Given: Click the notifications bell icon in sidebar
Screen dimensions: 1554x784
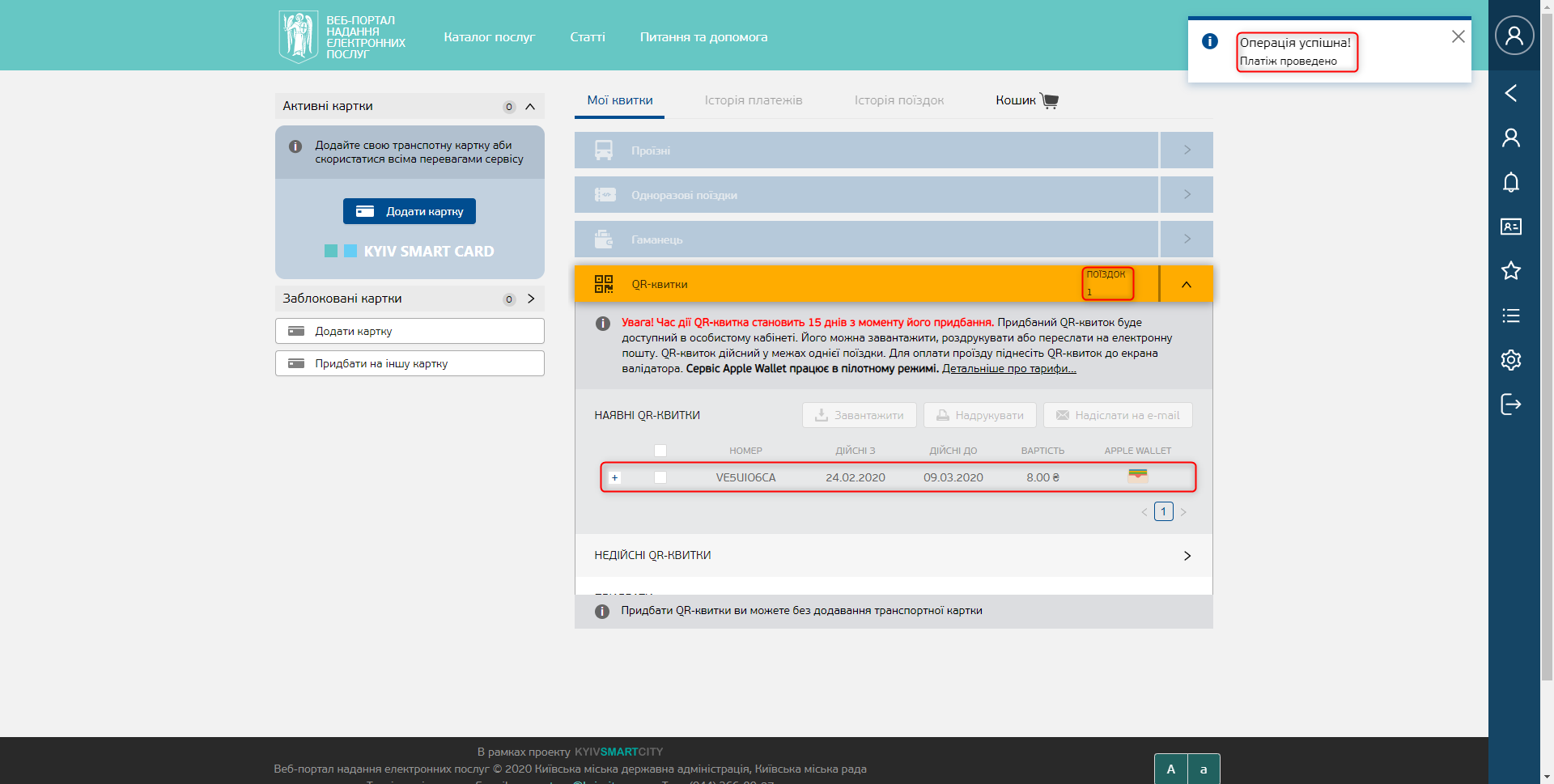Looking at the screenshot, I should (x=1510, y=182).
